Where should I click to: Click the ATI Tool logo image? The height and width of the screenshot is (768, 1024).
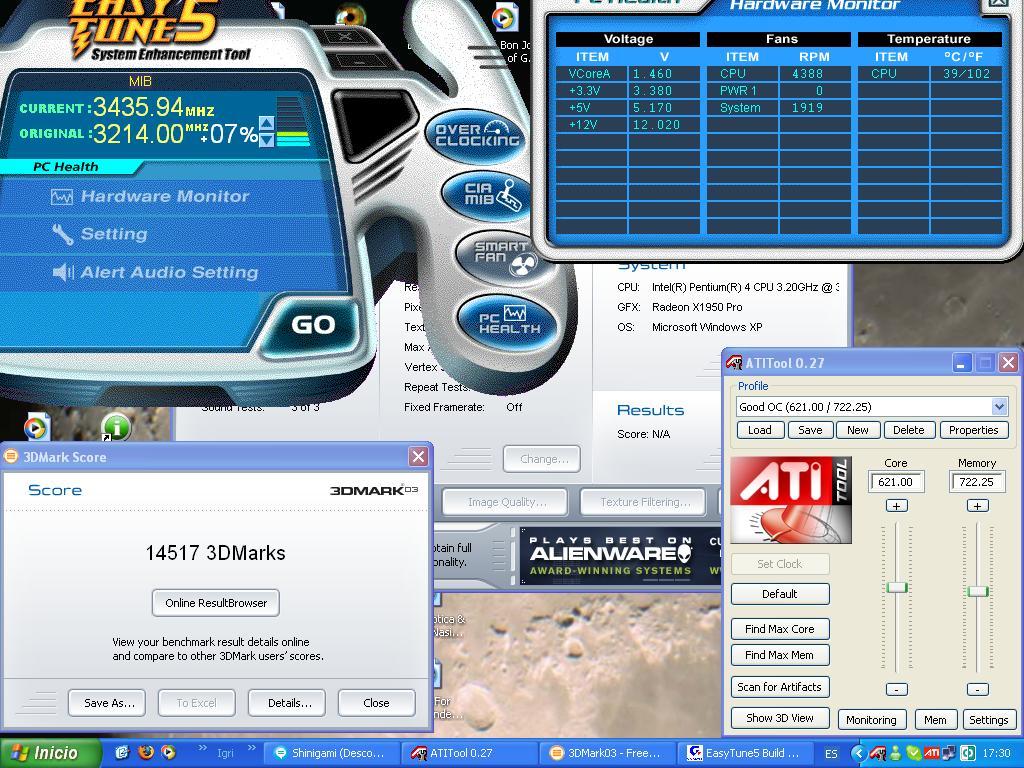click(x=791, y=500)
